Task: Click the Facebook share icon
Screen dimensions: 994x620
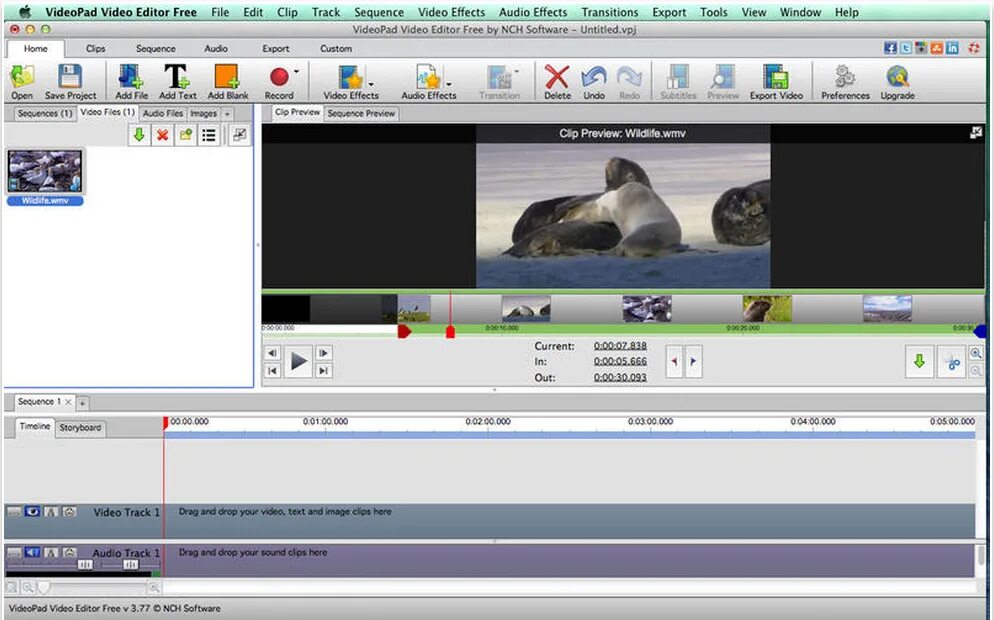Action: point(891,48)
